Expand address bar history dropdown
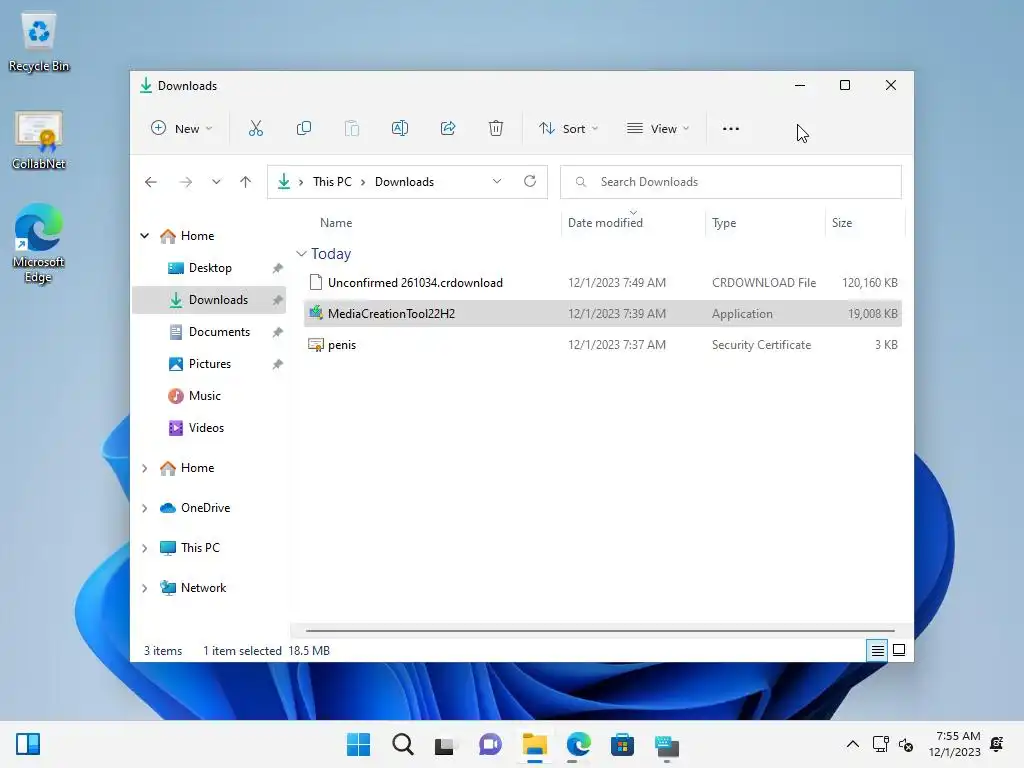This screenshot has width=1024, height=768. click(x=497, y=182)
